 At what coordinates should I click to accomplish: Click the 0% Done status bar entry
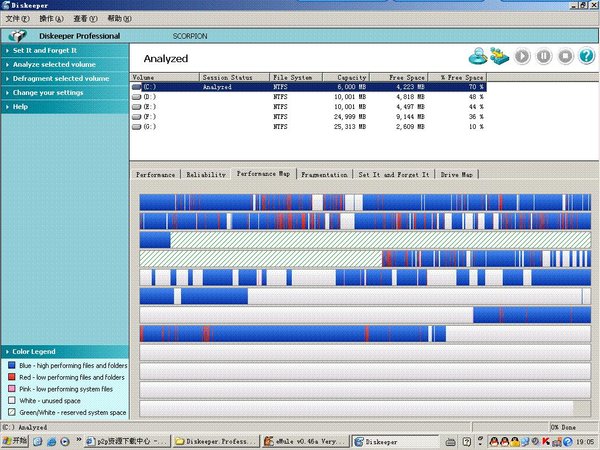pos(562,427)
